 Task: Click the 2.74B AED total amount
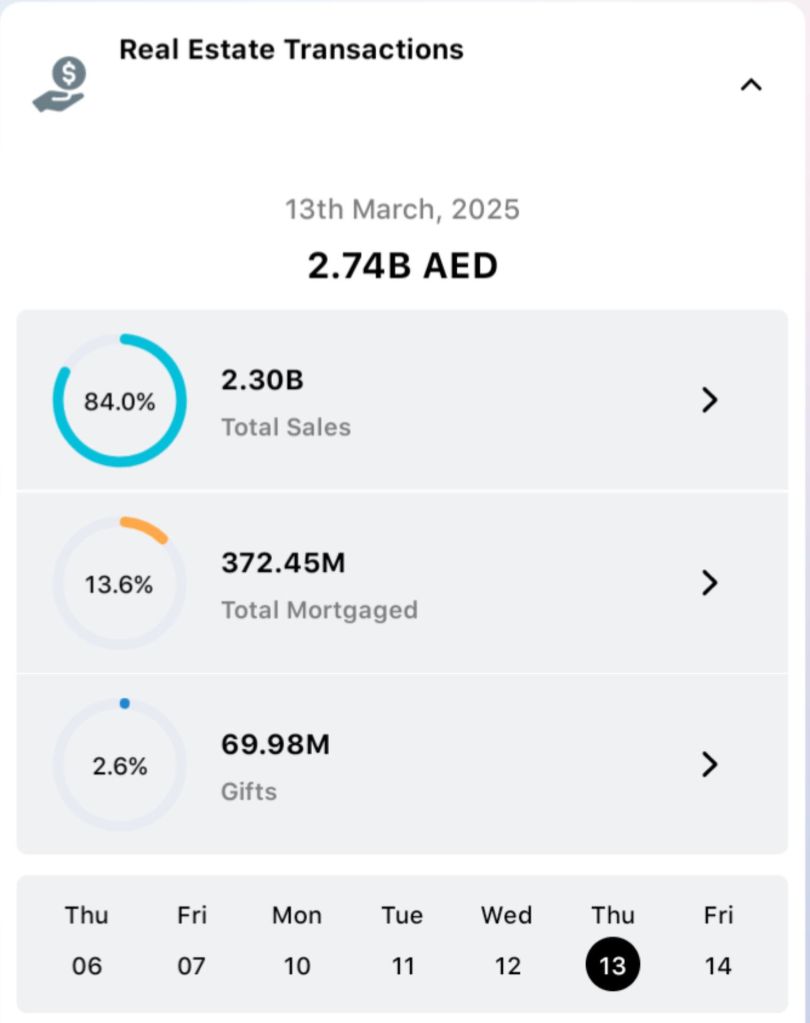[402, 266]
